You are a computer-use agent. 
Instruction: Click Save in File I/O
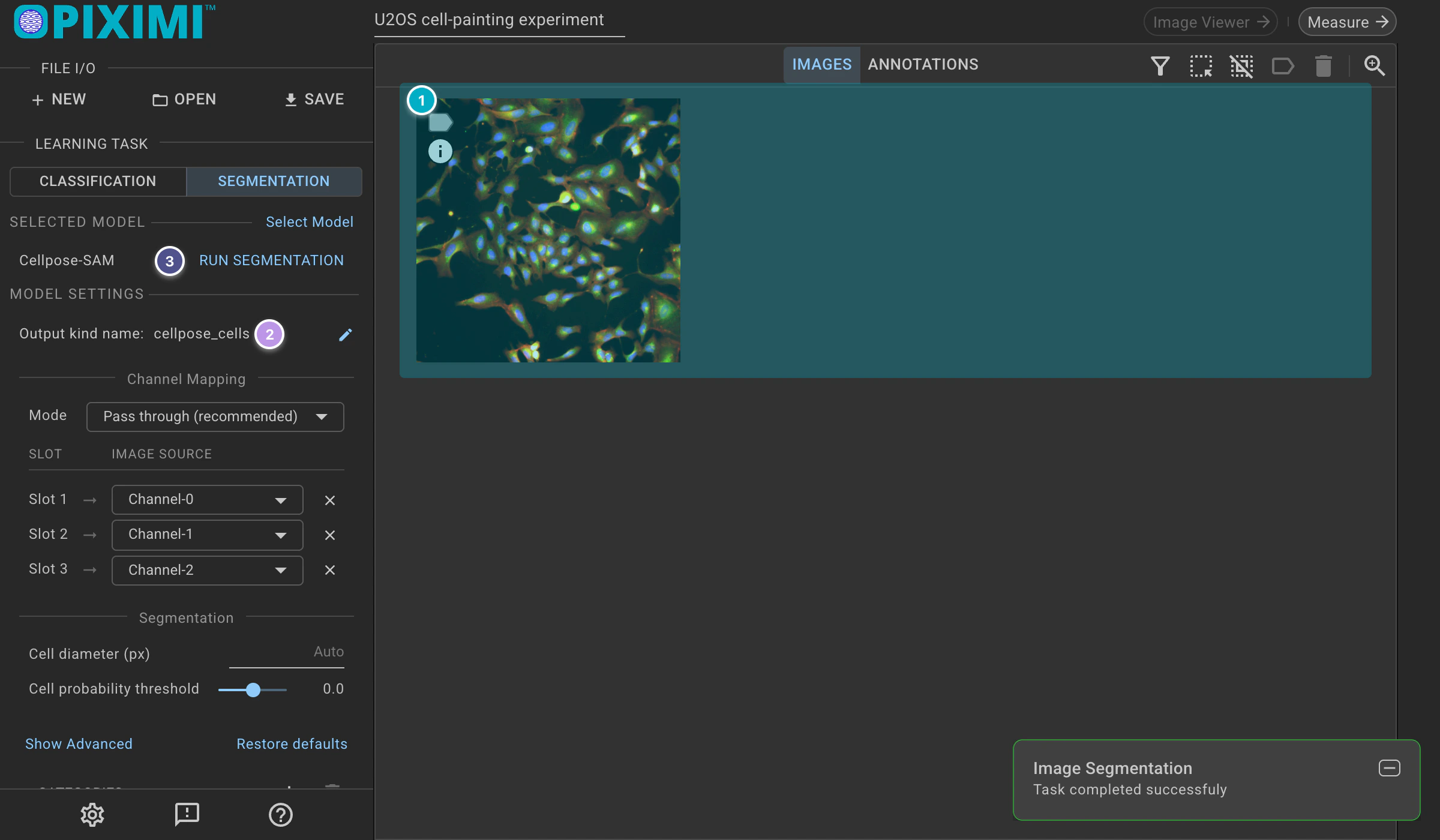click(314, 100)
